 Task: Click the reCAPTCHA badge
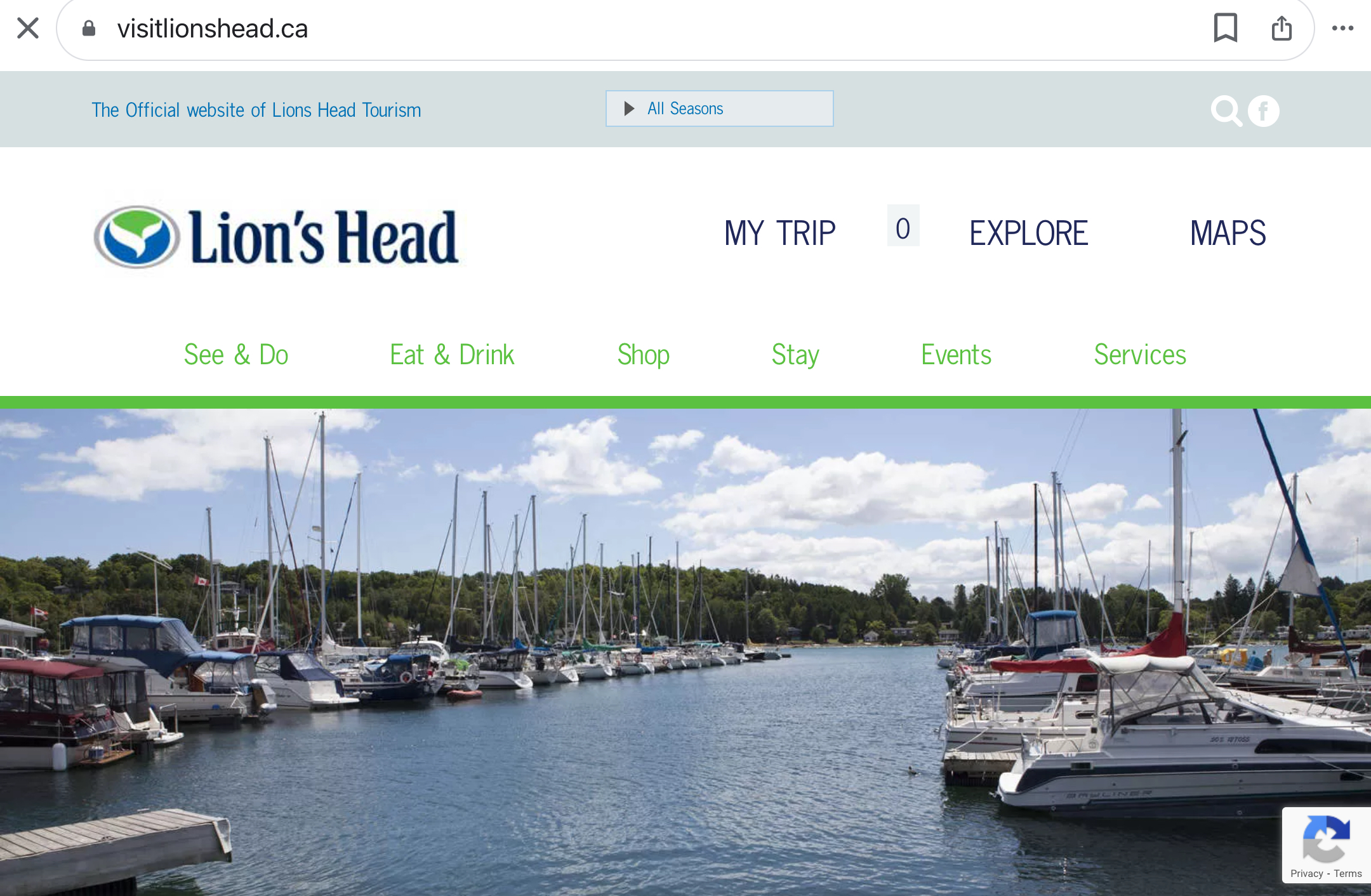point(1326,845)
